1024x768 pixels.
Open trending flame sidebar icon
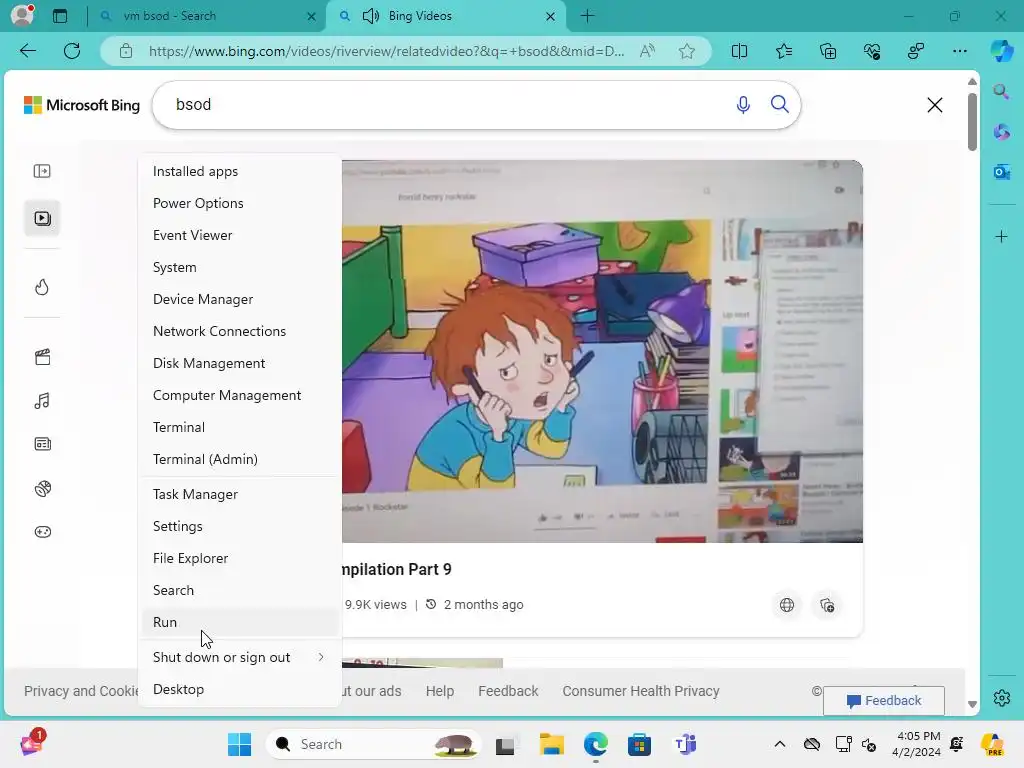(42, 287)
